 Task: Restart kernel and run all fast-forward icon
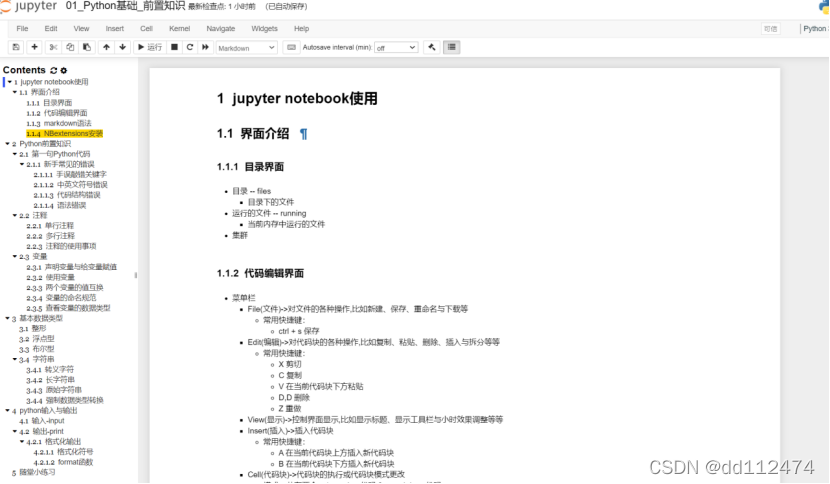(205, 47)
